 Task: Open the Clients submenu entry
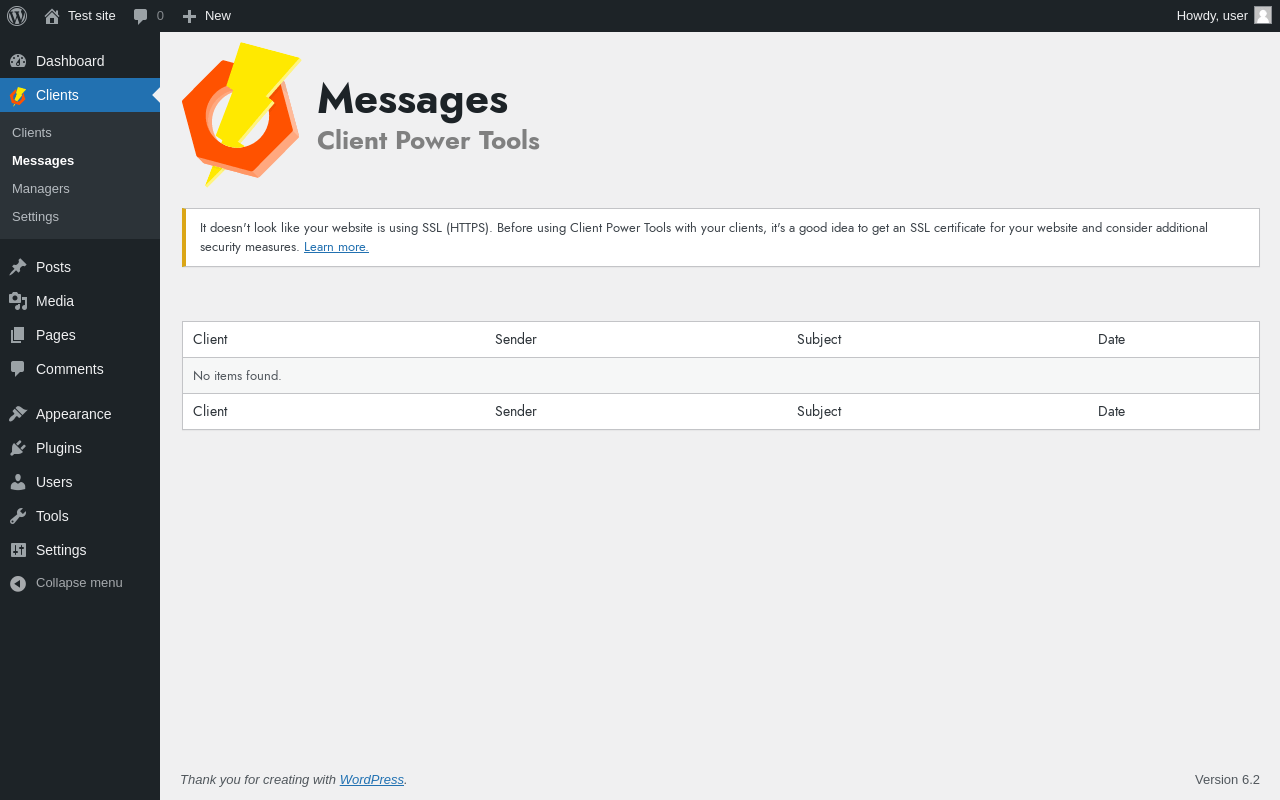32,132
